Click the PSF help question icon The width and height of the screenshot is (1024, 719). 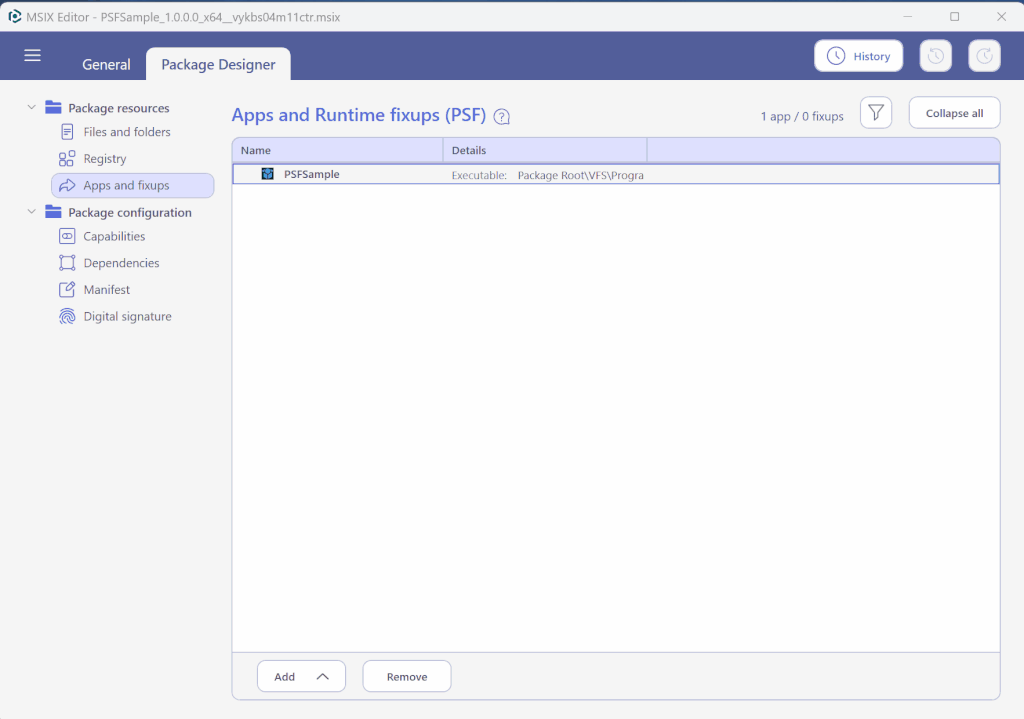click(x=502, y=117)
